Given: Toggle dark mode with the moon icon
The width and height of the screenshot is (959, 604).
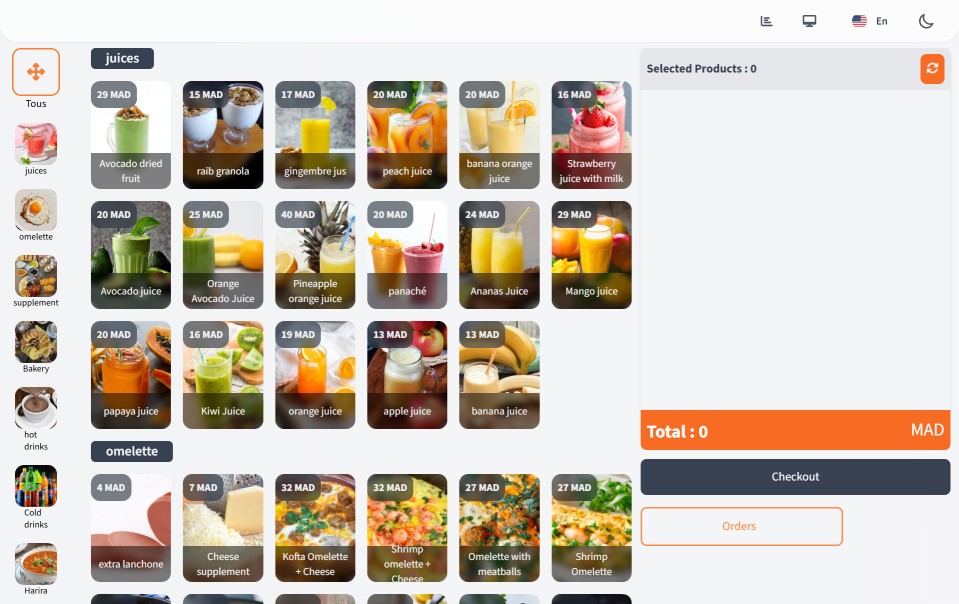Looking at the screenshot, I should point(926,21).
